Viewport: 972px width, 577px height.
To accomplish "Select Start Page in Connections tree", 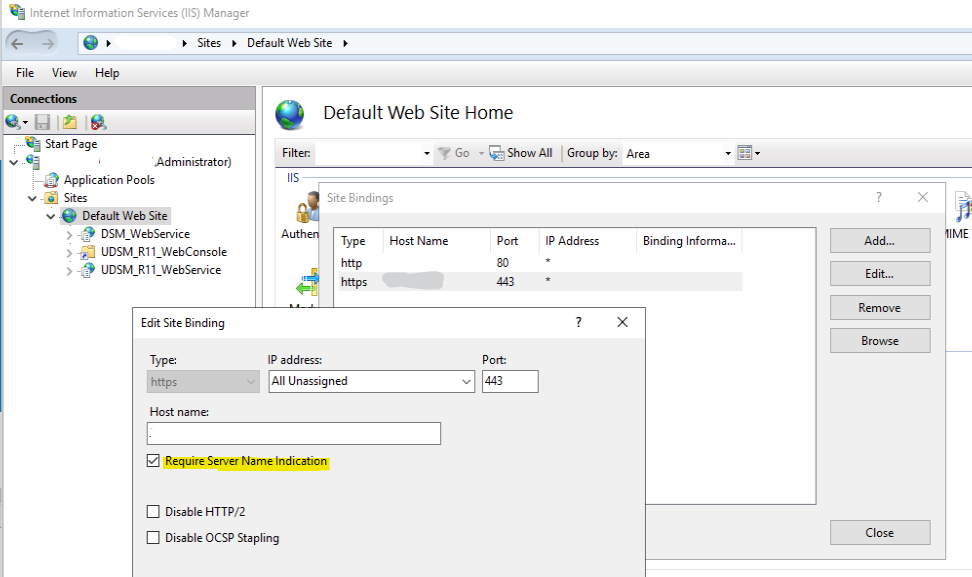I will [71, 144].
